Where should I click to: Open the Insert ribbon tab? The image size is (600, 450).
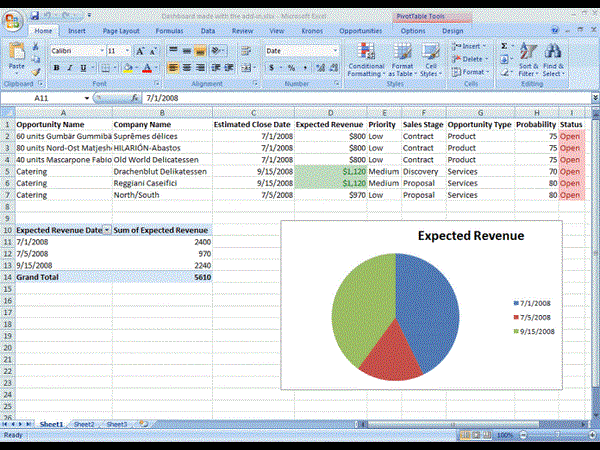pos(77,31)
